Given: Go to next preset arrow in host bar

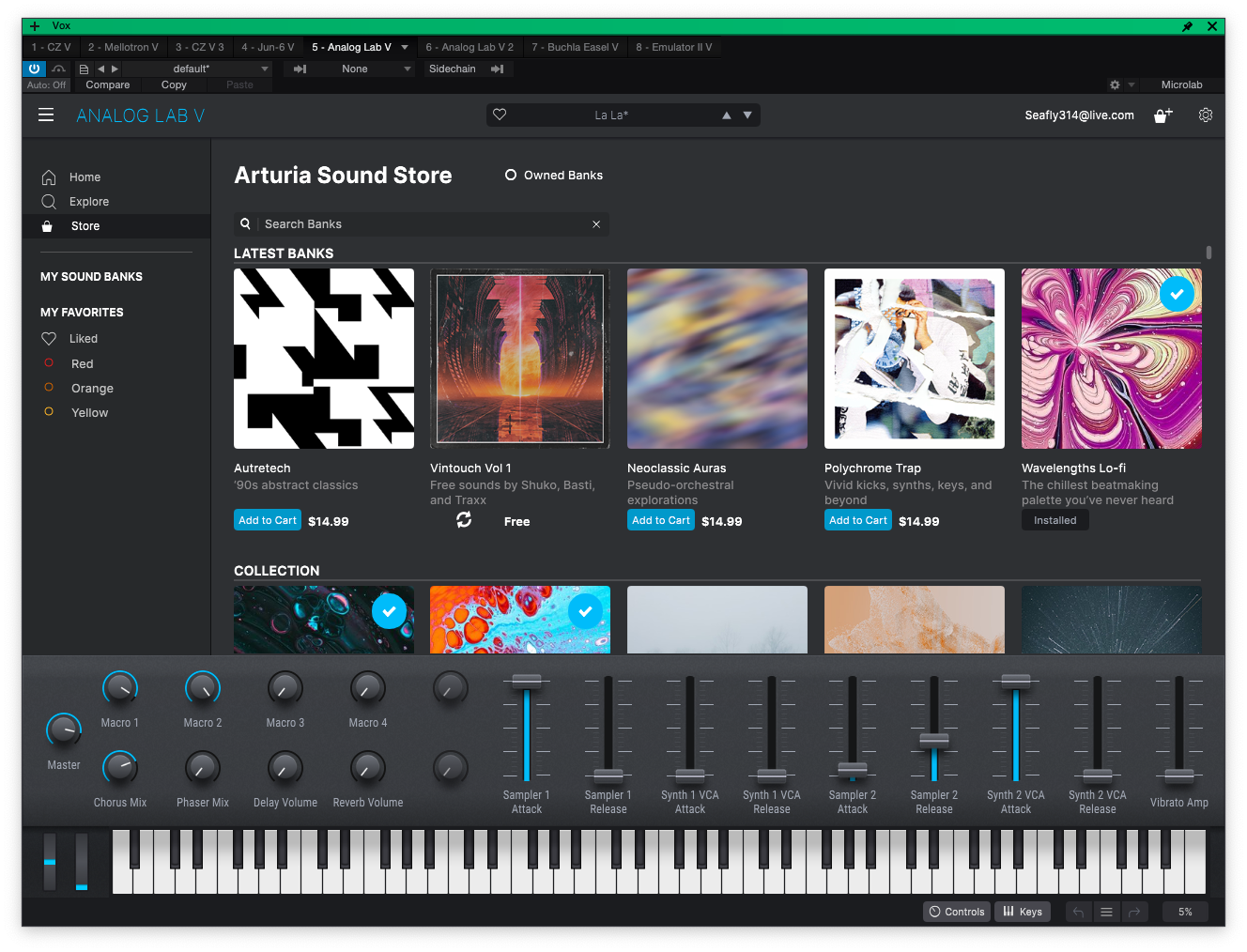Looking at the screenshot, I should pyautogui.click(x=115, y=69).
